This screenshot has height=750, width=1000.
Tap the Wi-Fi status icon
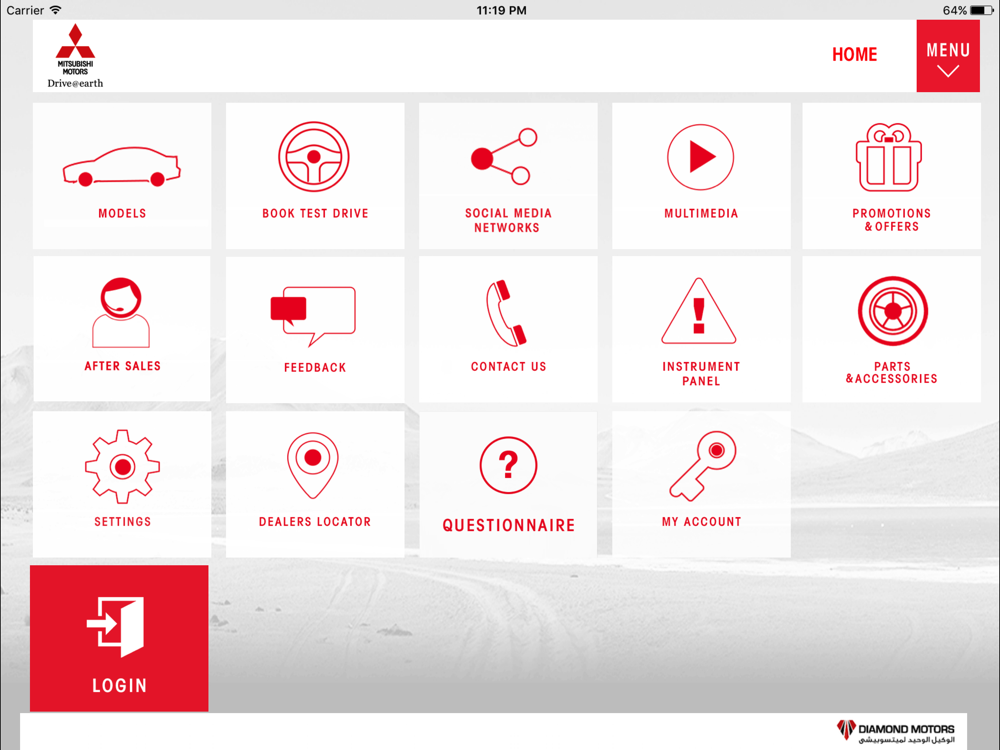click(x=55, y=10)
